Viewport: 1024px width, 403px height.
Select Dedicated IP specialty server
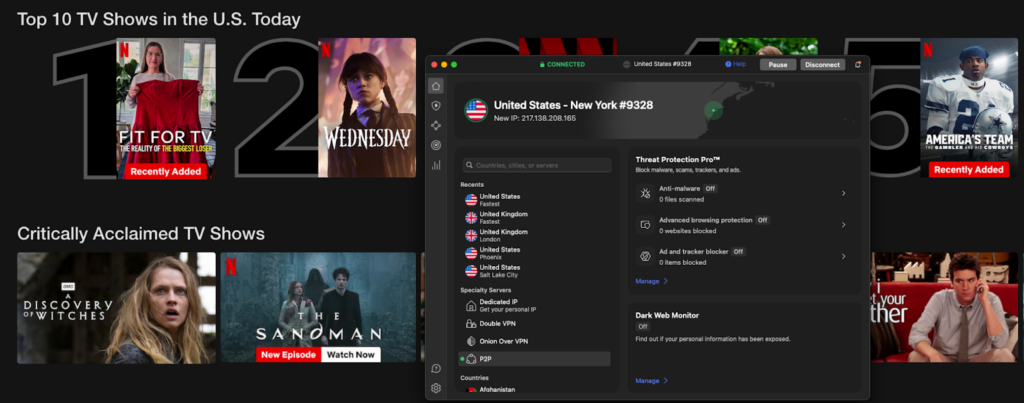[536, 305]
